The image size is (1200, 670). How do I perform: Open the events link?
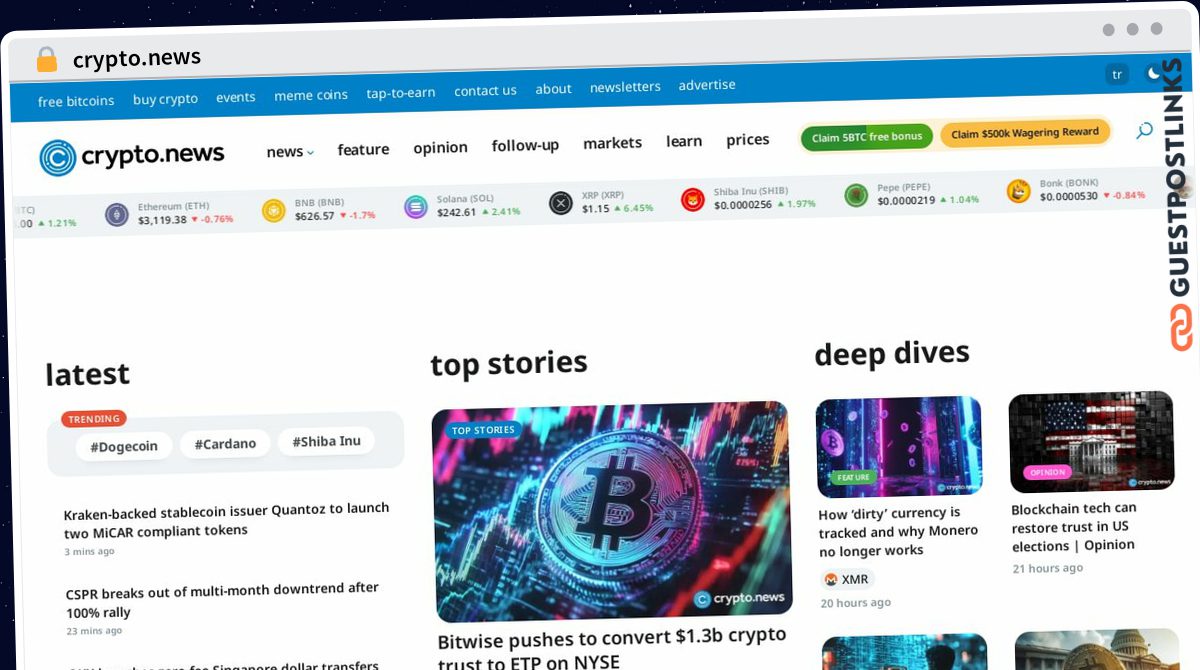[x=236, y=97]
